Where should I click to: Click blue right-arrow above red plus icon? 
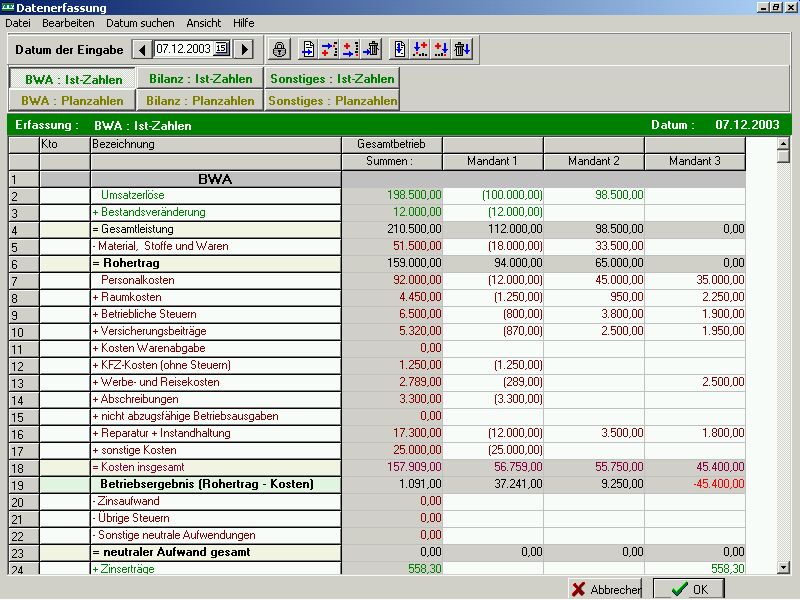pos(329,49)
